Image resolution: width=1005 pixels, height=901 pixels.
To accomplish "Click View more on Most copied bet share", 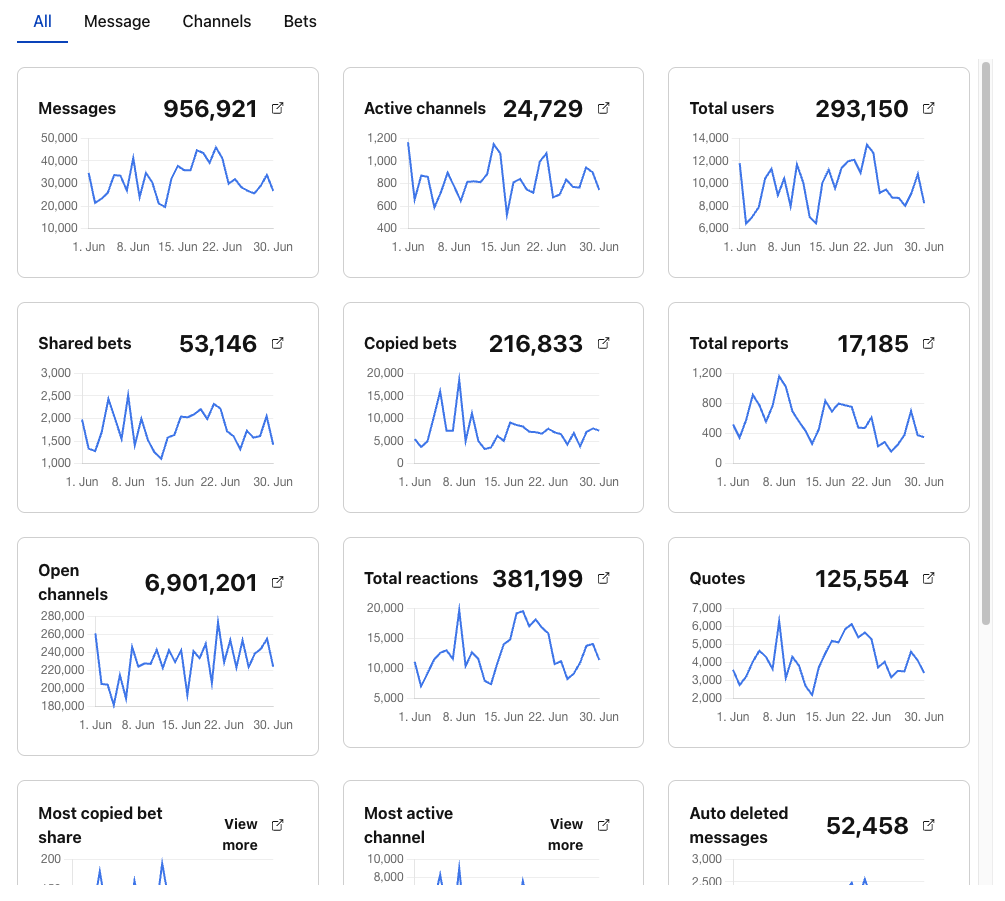I will (240, 834).
